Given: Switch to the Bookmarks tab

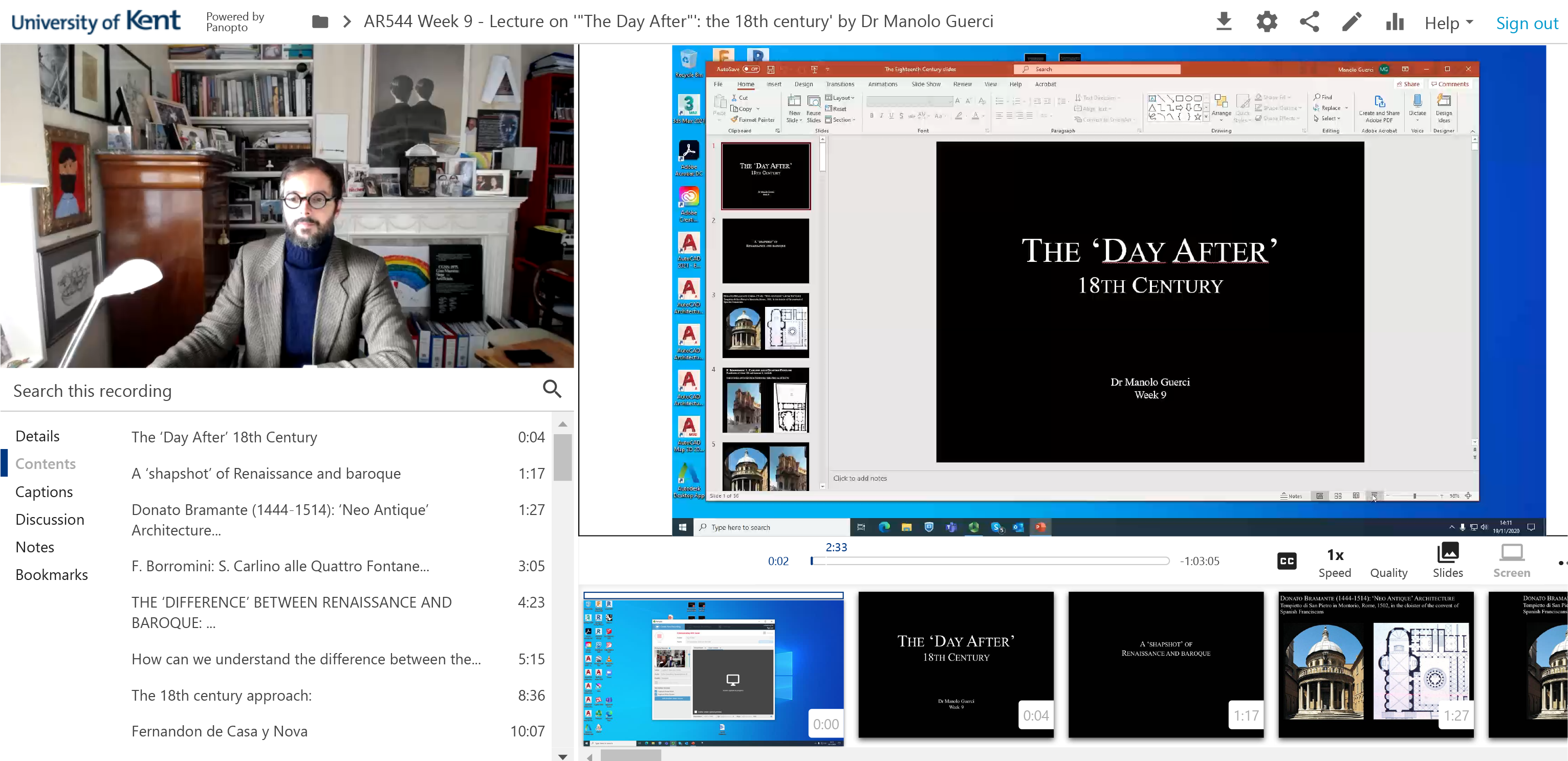Looking at the screenshot, I should [52, 574].
